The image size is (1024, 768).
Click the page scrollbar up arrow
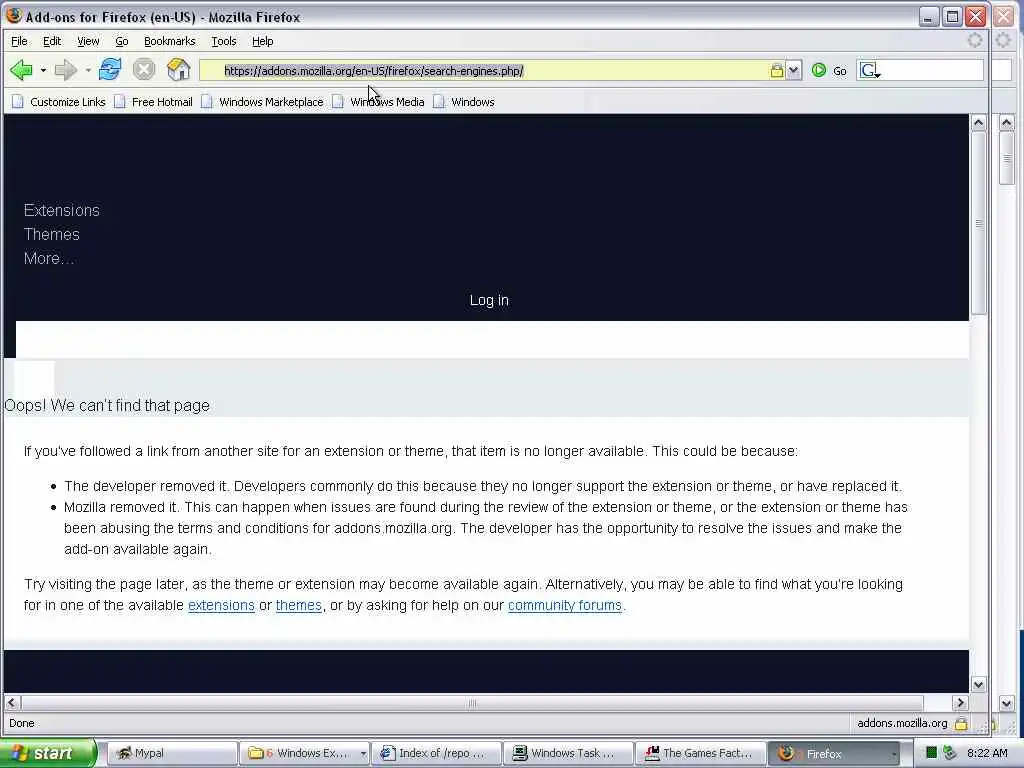978,122
